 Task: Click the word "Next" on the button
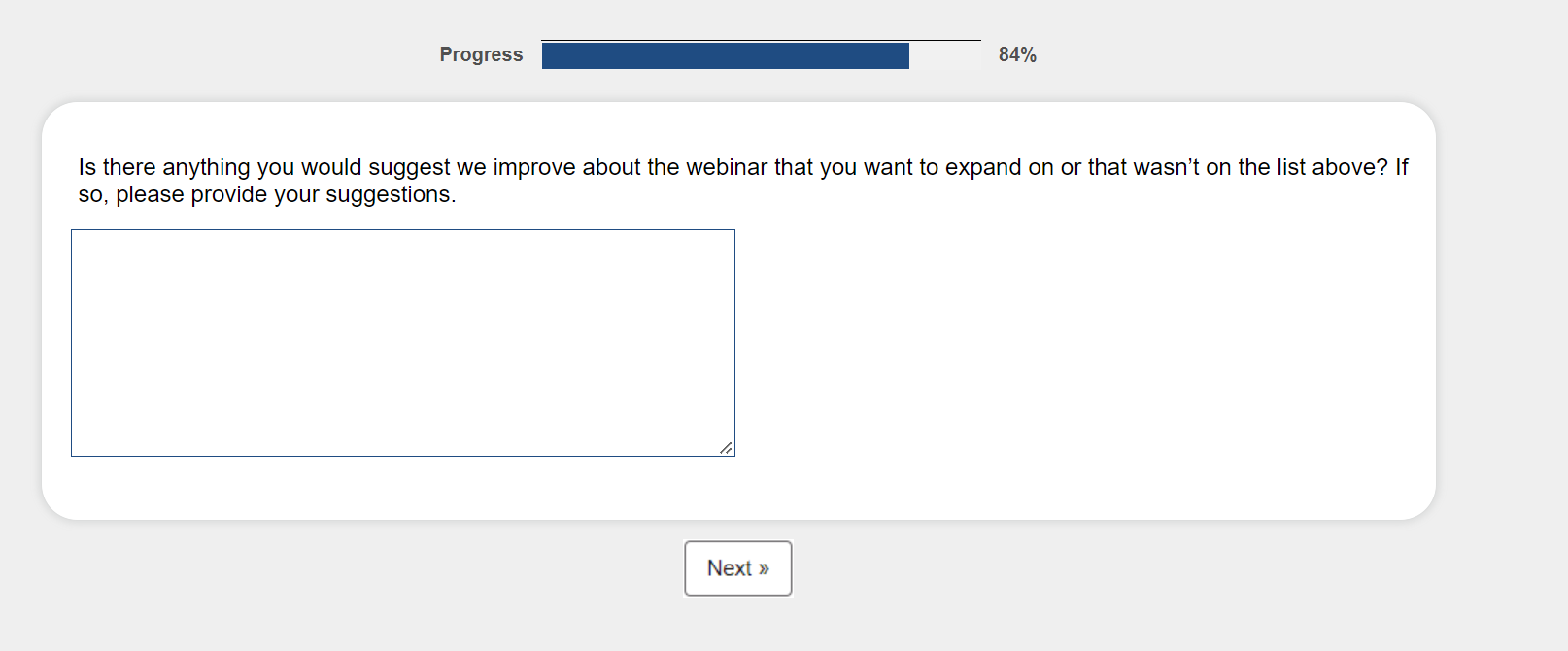click(729, 568)
